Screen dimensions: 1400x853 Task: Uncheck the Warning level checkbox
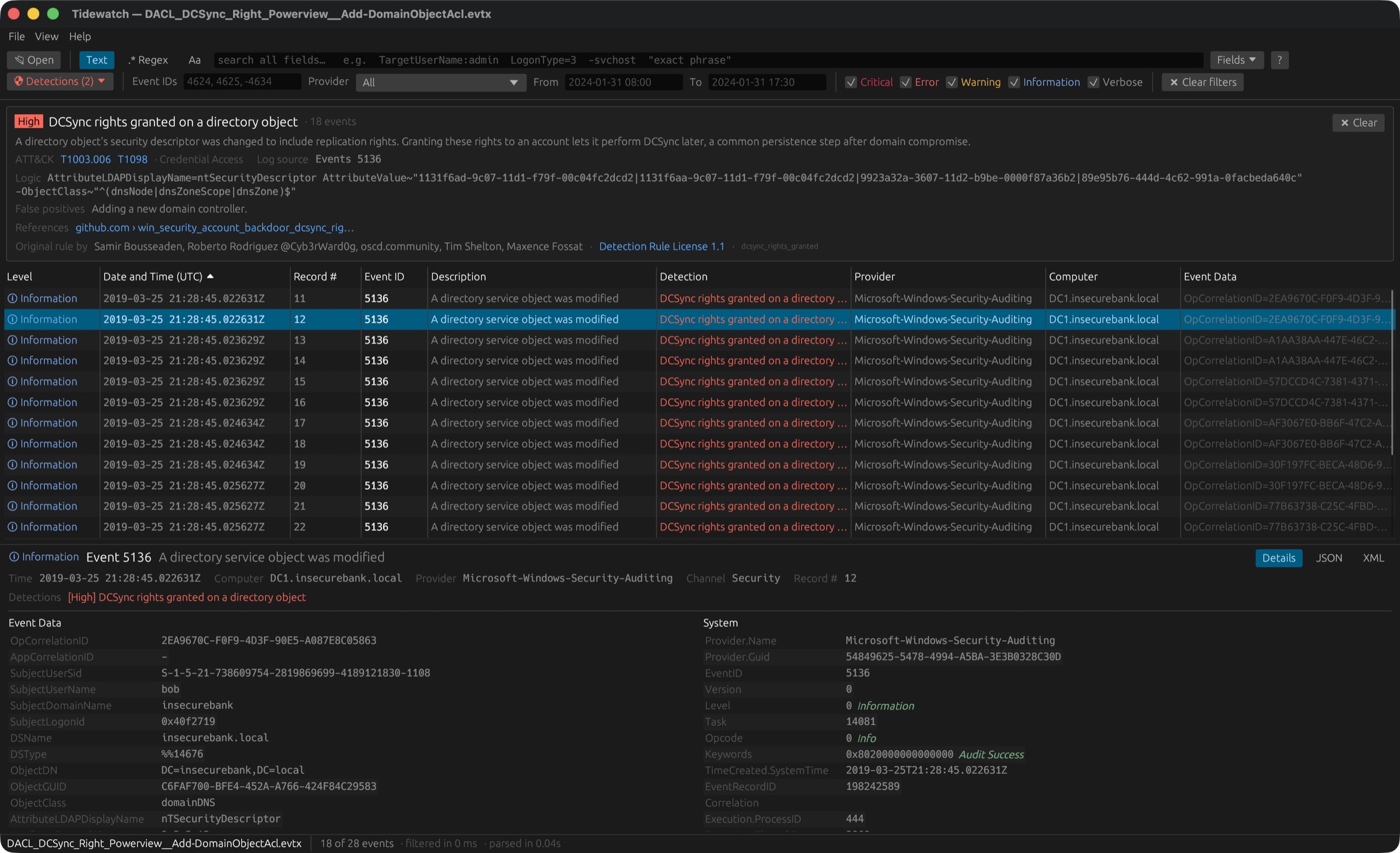coord(952,82)
